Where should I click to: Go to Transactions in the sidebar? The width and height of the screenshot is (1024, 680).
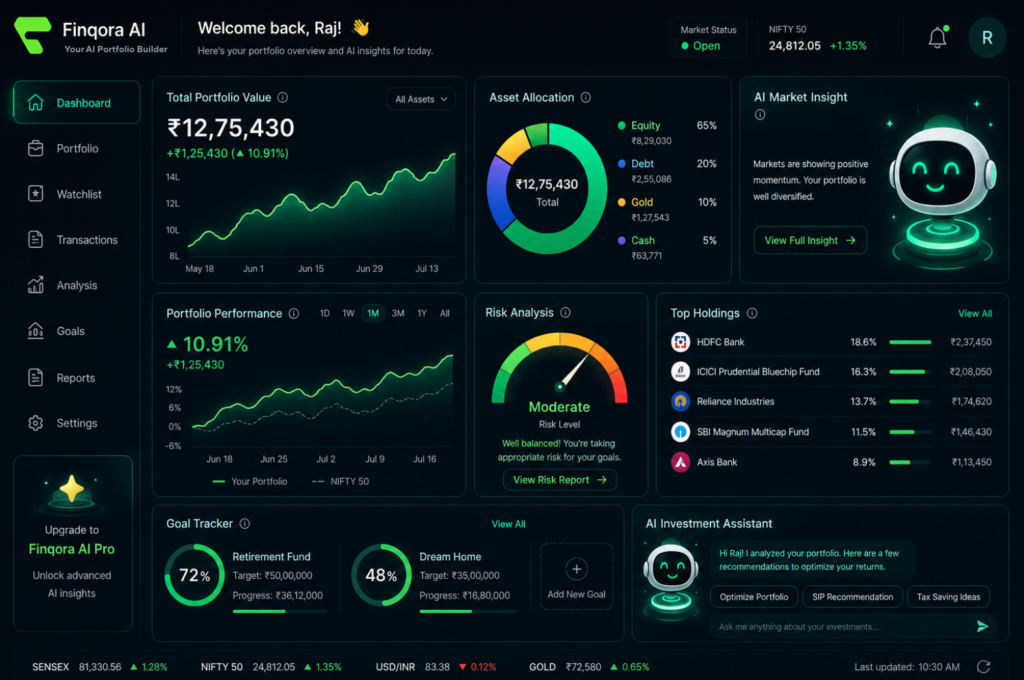[76, 240]
